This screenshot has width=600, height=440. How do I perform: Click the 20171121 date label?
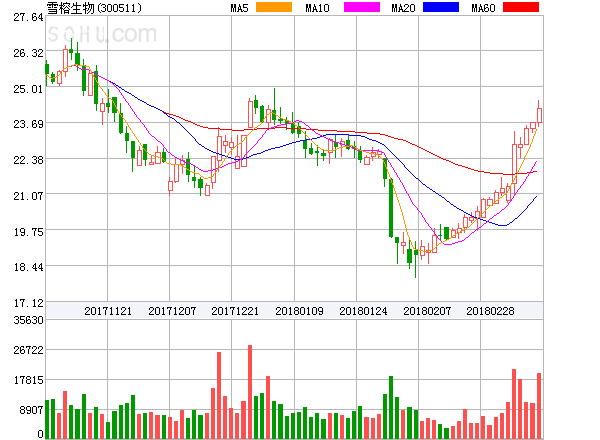click(108, 311)
